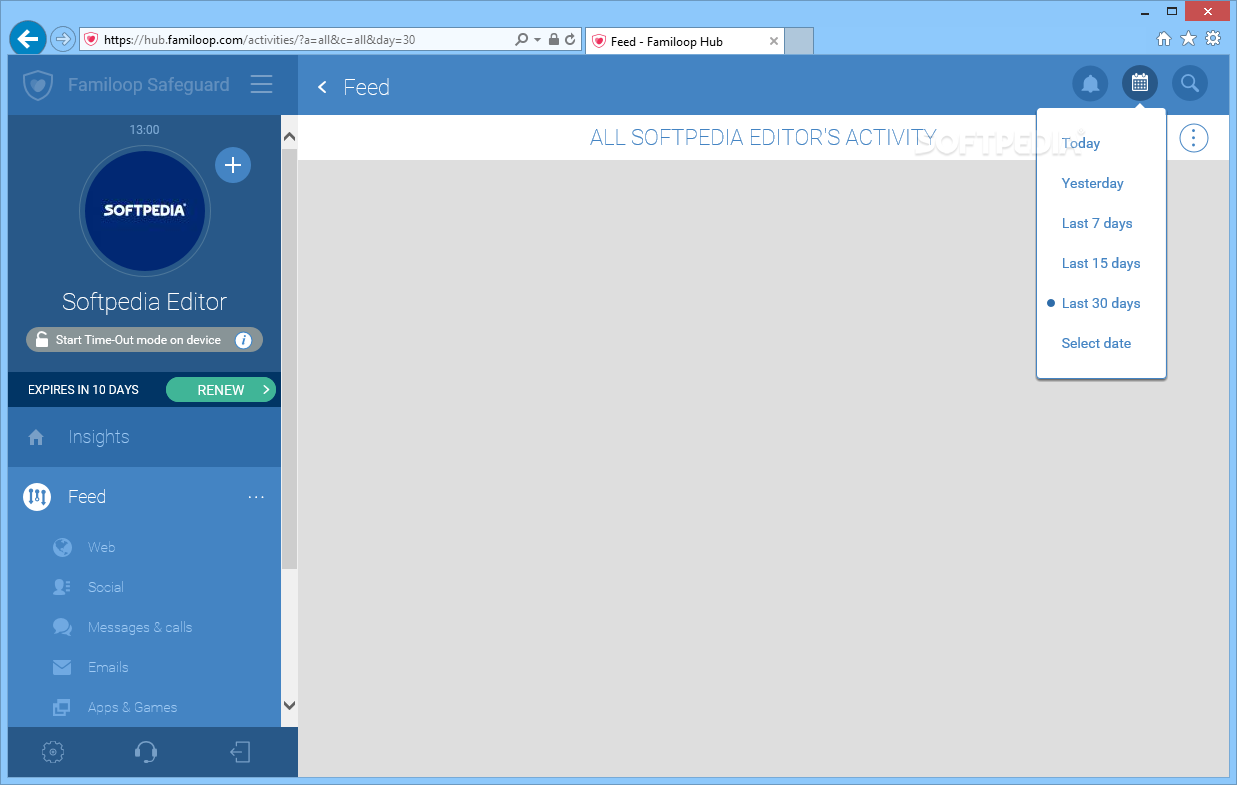Open Apps & Games category
This screenshot has height=785, width=1237.
point(132,707)
